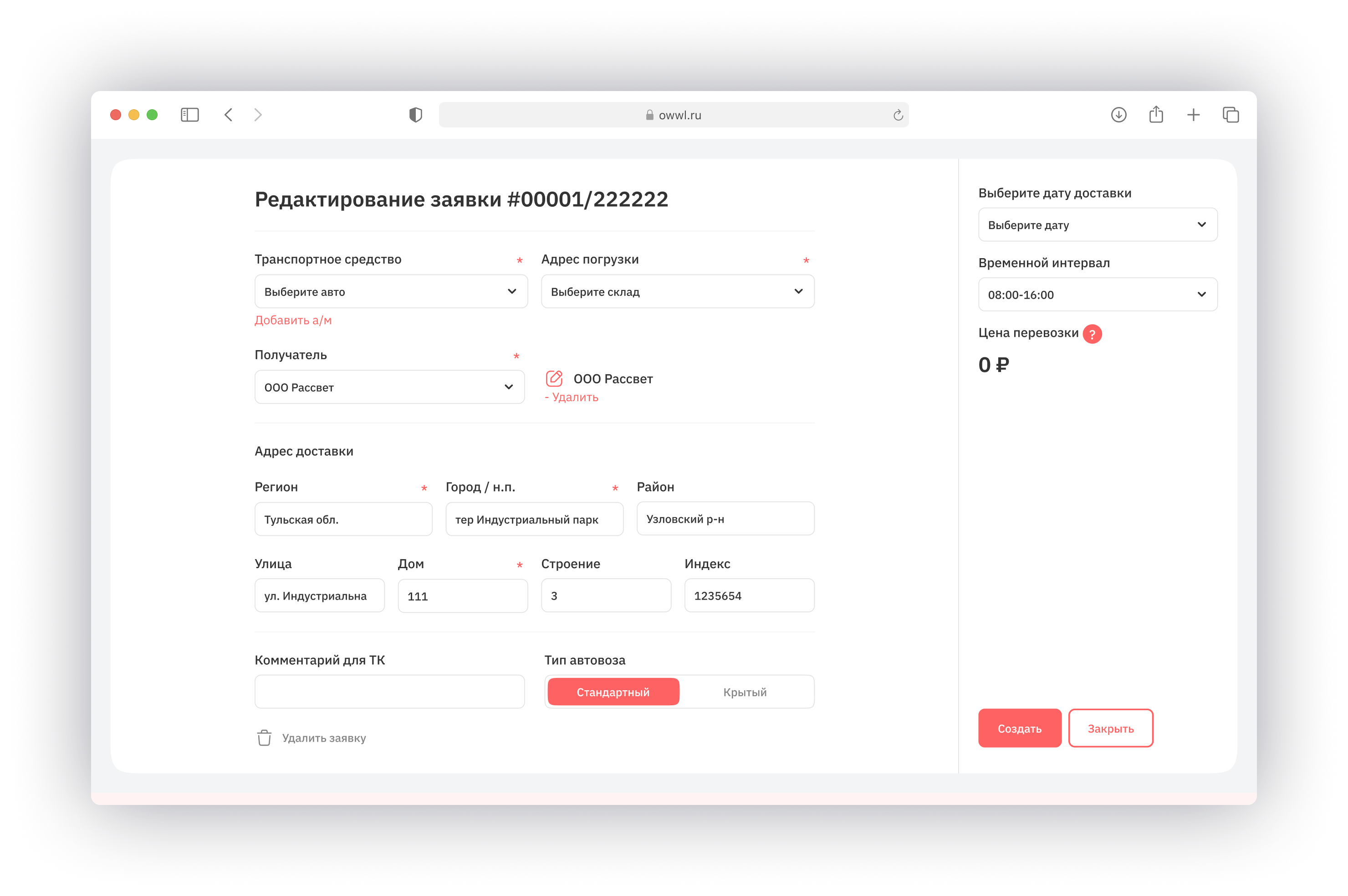Screen dimensions: 1348x896
Task: Open the 08:00-16:00 time interval dropdown
Action: point(1097,294)
